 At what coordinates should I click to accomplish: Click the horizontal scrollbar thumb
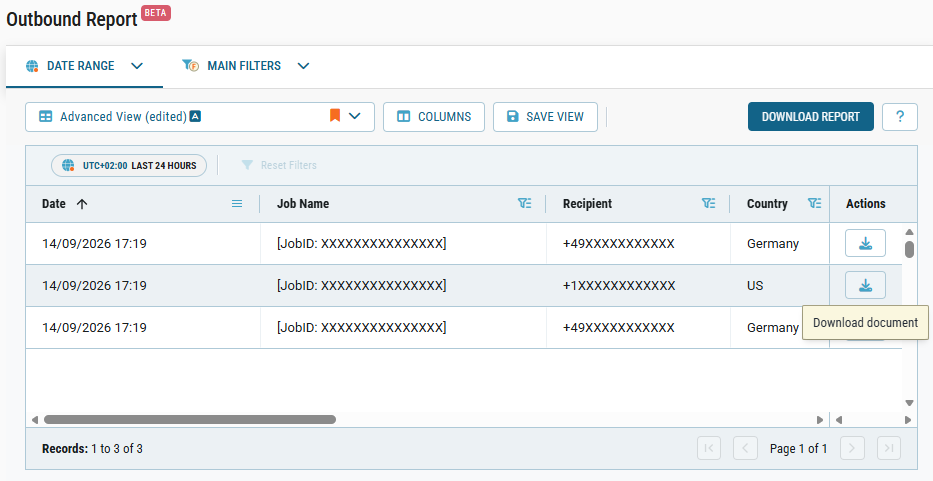click(190, 420)
